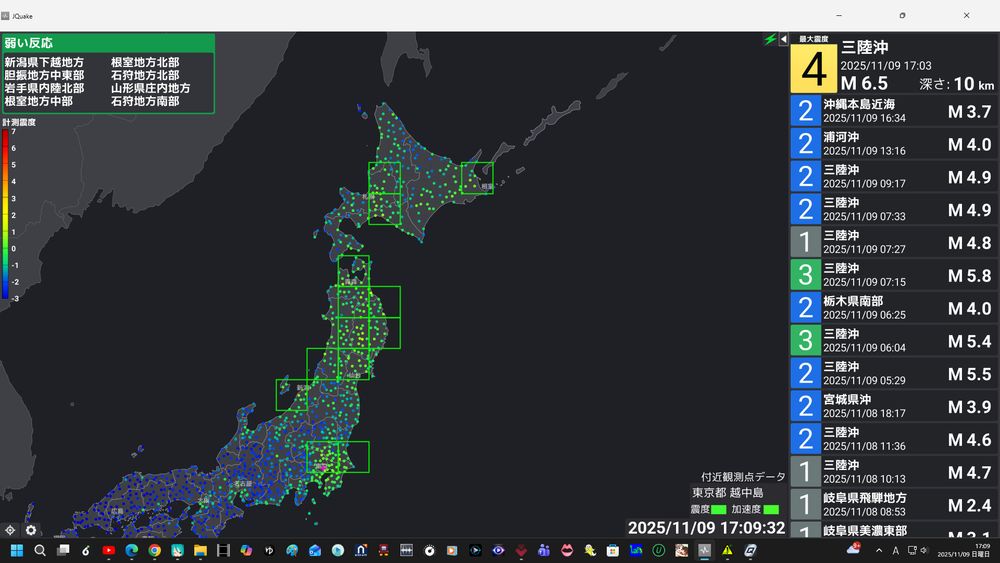
Task: Click the 弱い反応 header banner
Action: click(108, 43)
